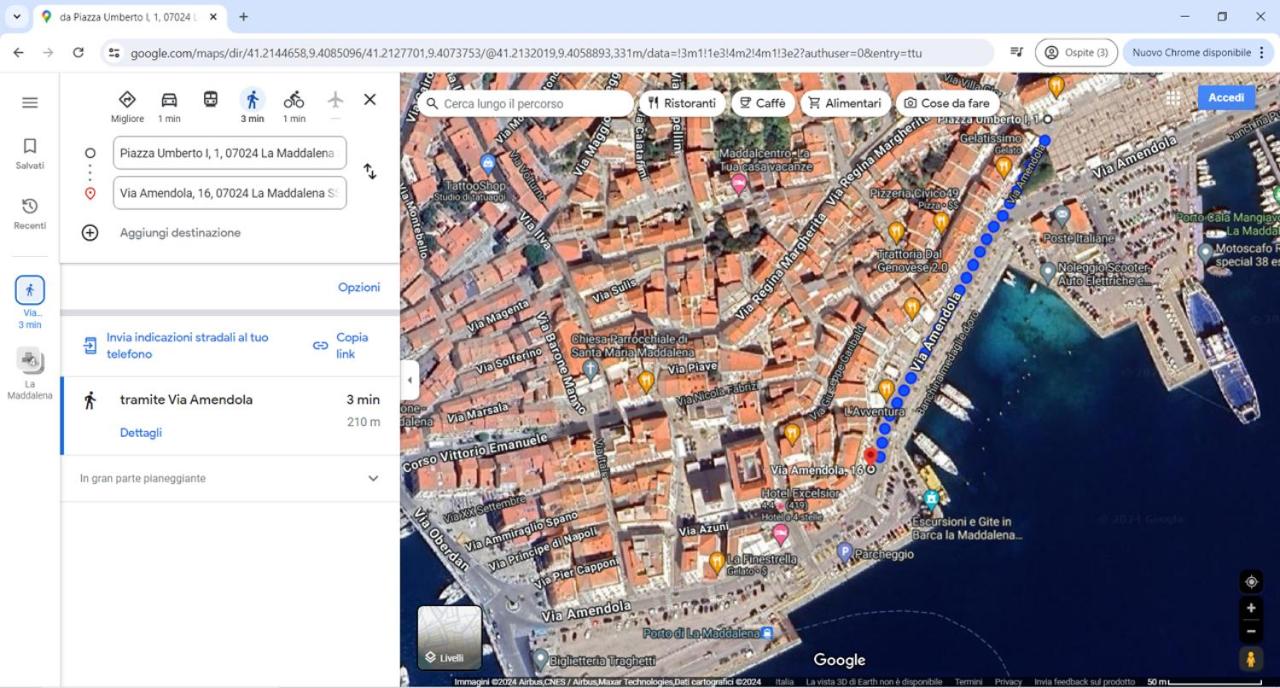Screen dimensions: 1280x688
Task: Choose the cycling travel mode icon
Action: coord(293,100)
